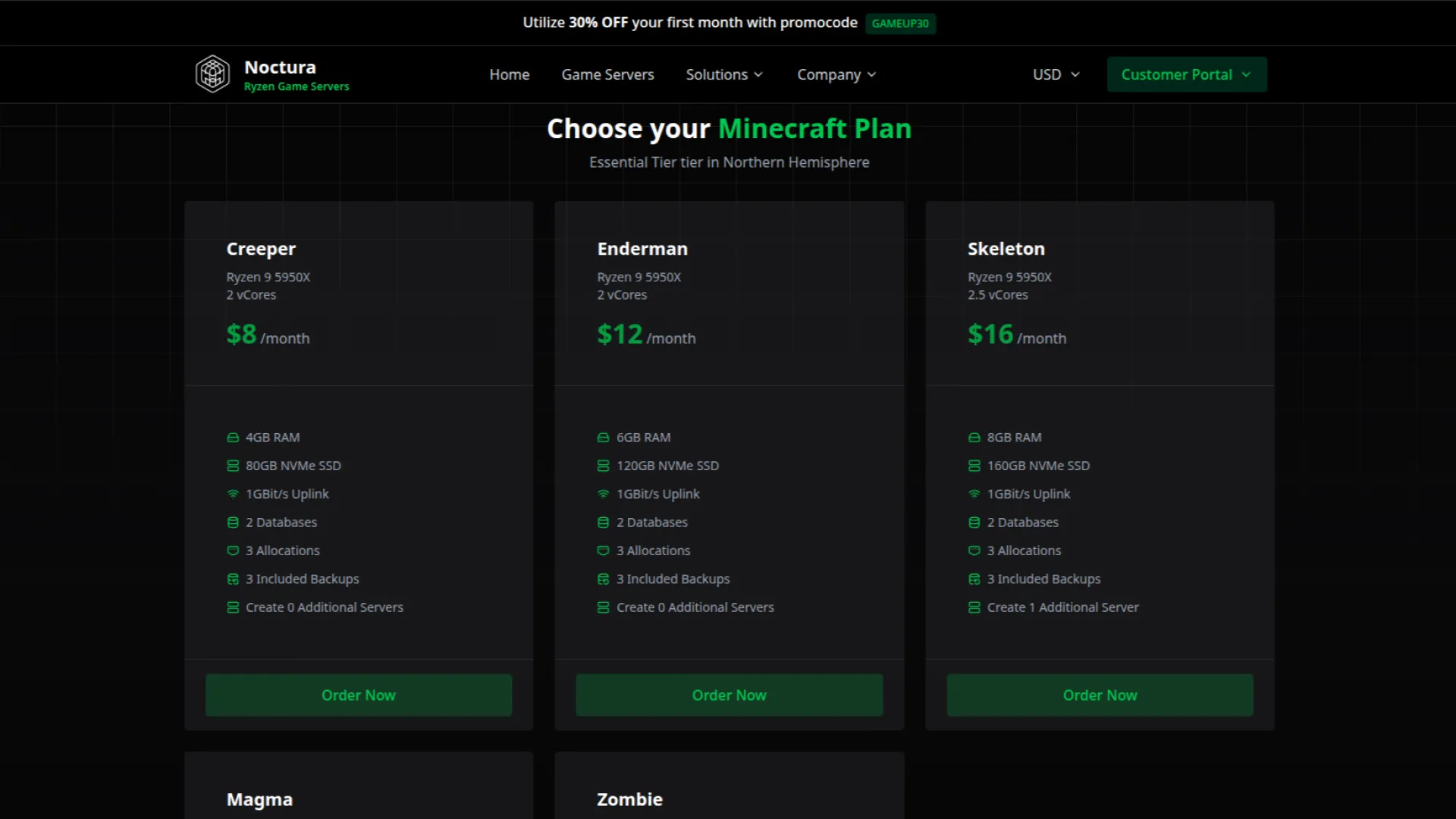The image size is (1456, 819).
Task: Click the Uplink wifi icon in Skeleton plan
Action: tap(974, 494)
